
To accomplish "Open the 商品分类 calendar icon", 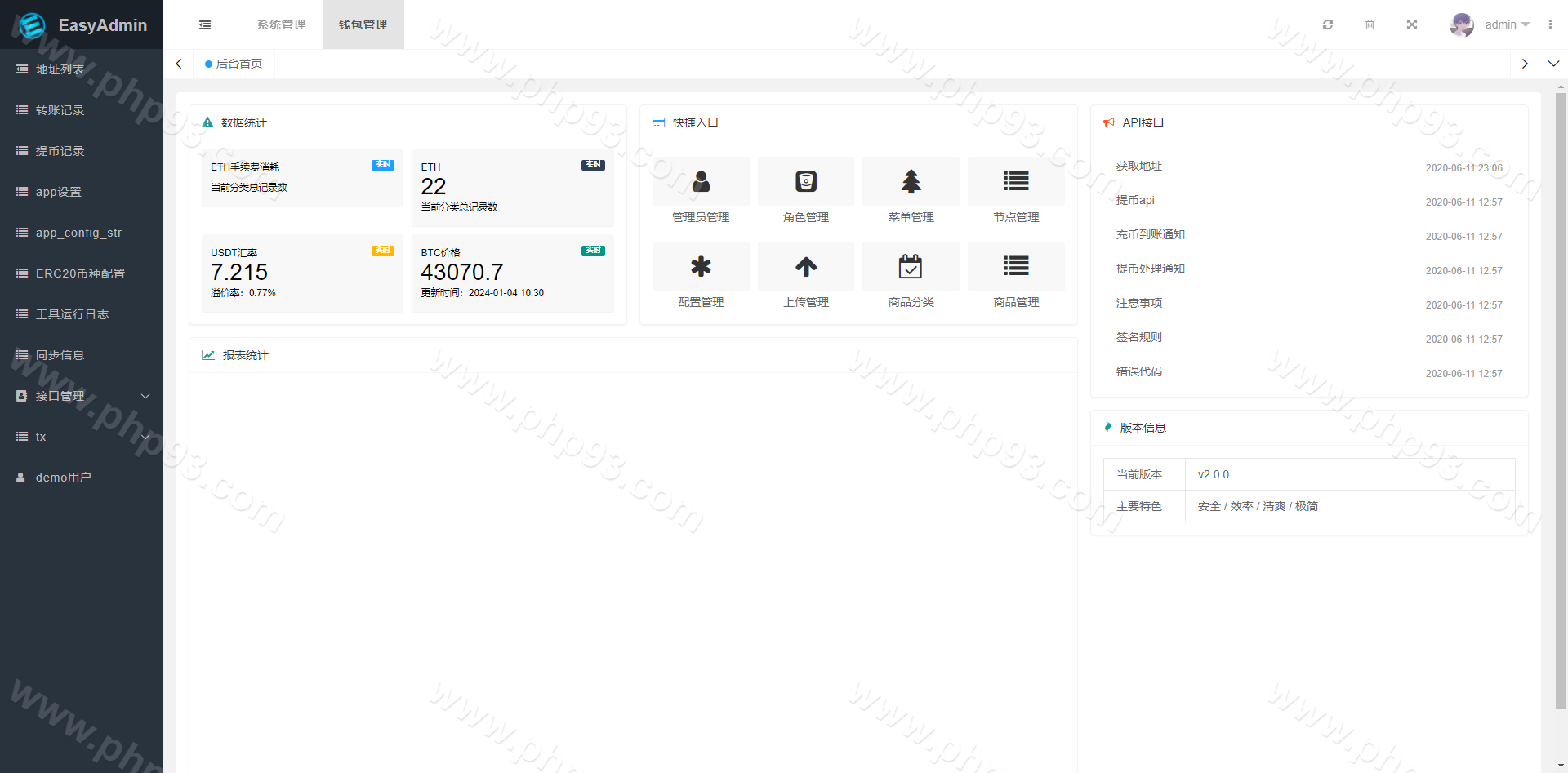I will point(911,266).
